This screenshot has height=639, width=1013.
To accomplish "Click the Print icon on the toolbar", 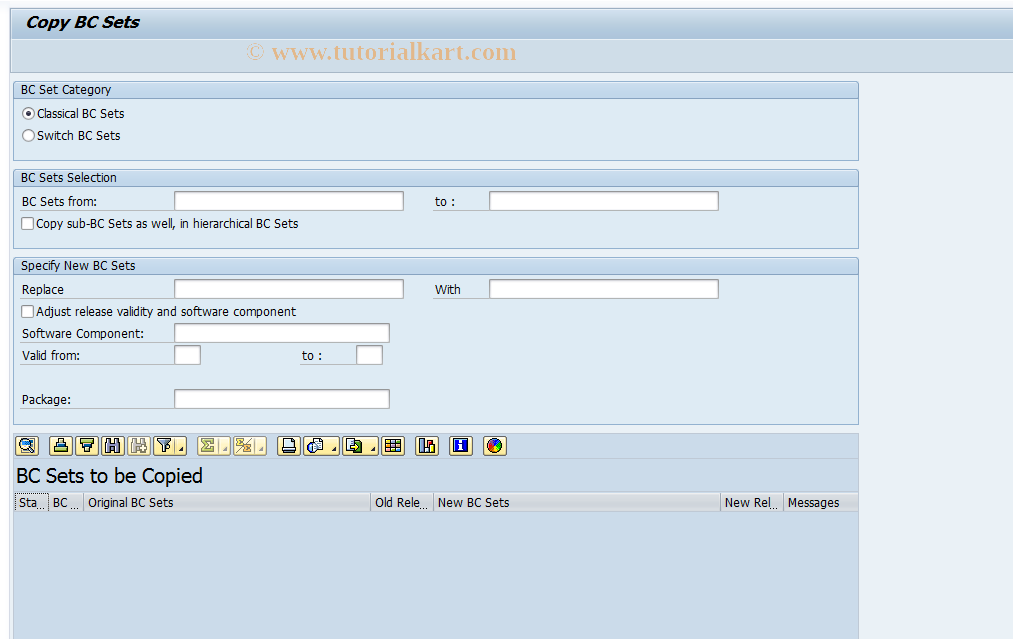I will click(288, 446).
